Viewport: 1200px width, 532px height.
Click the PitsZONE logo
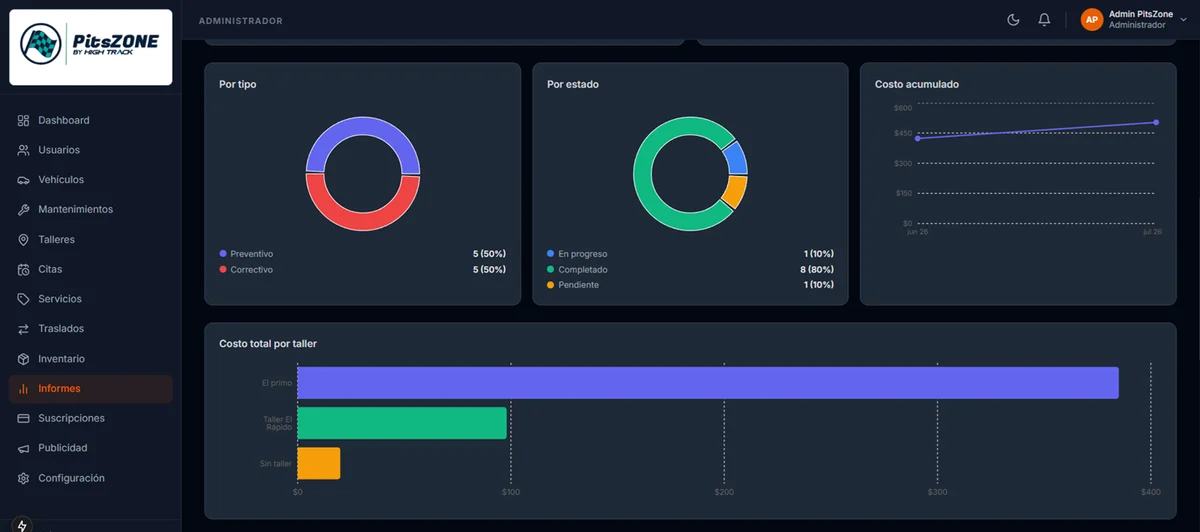click(x=90, y=47)
